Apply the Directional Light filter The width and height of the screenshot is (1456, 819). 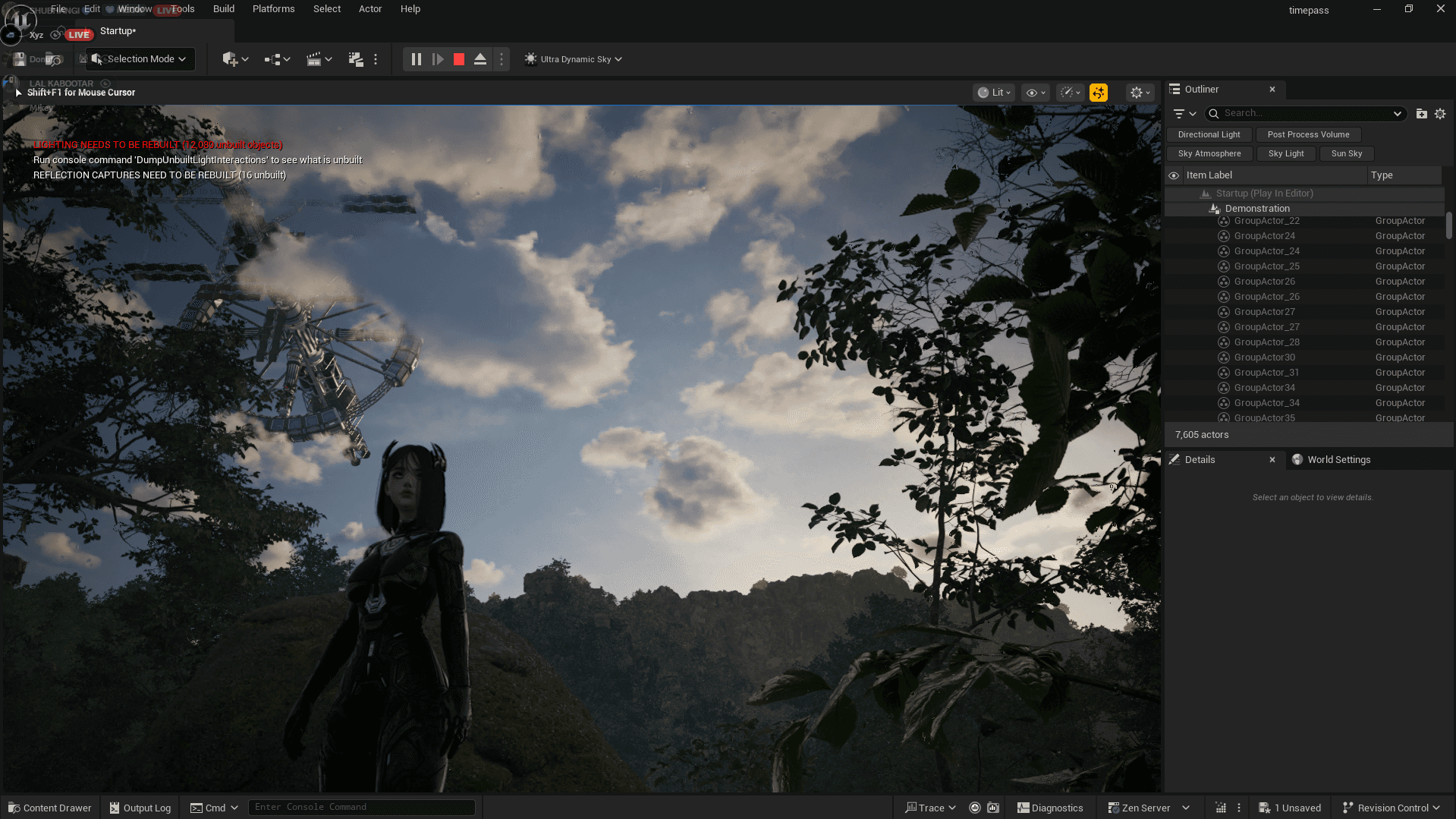pos(1209,134)
